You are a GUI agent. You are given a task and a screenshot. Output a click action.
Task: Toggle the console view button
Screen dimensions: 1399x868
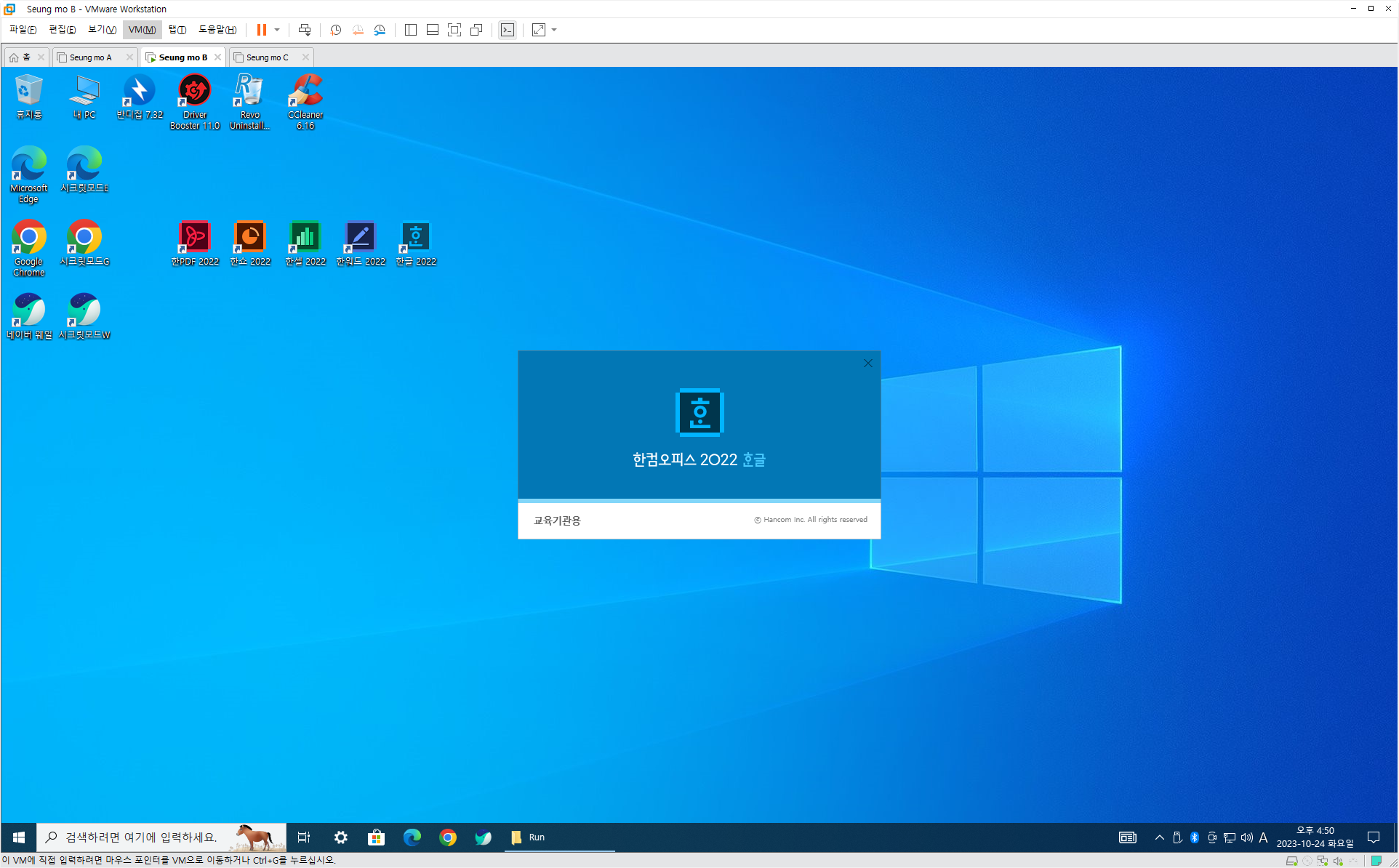(508, 30)
